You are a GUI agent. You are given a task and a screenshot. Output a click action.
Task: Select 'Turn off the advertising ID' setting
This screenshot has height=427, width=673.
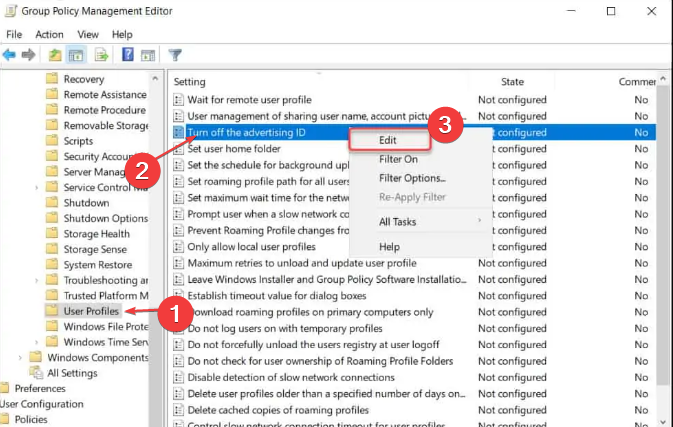pyautogui.click(x=246, y=132)
